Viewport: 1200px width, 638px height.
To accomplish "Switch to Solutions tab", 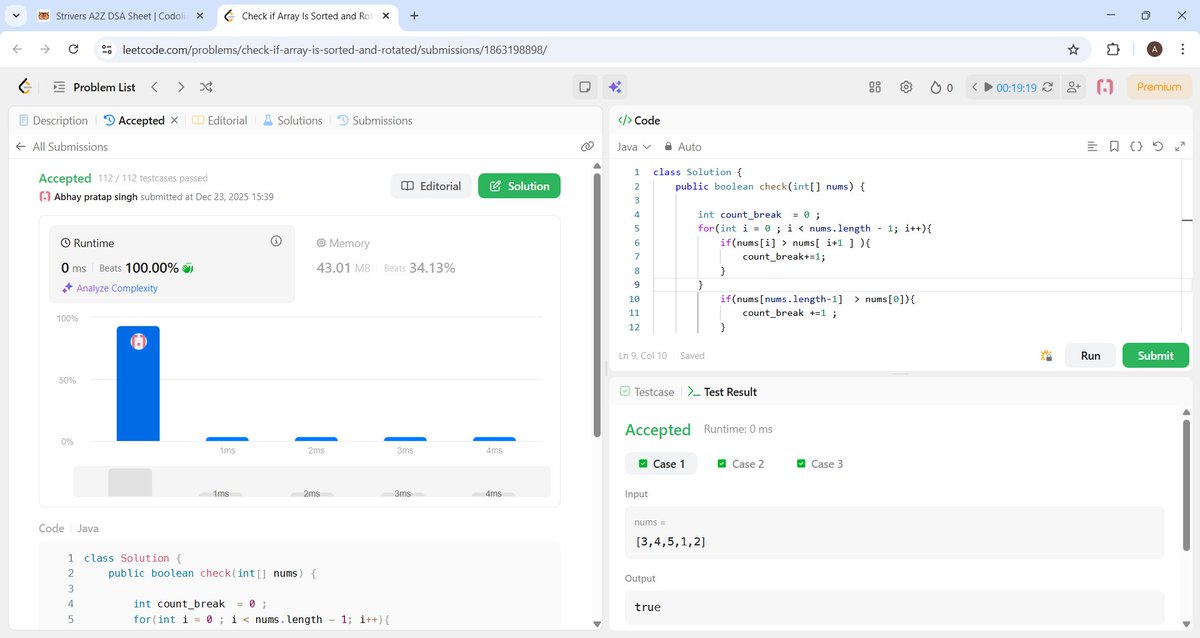I will coord(292,120).
